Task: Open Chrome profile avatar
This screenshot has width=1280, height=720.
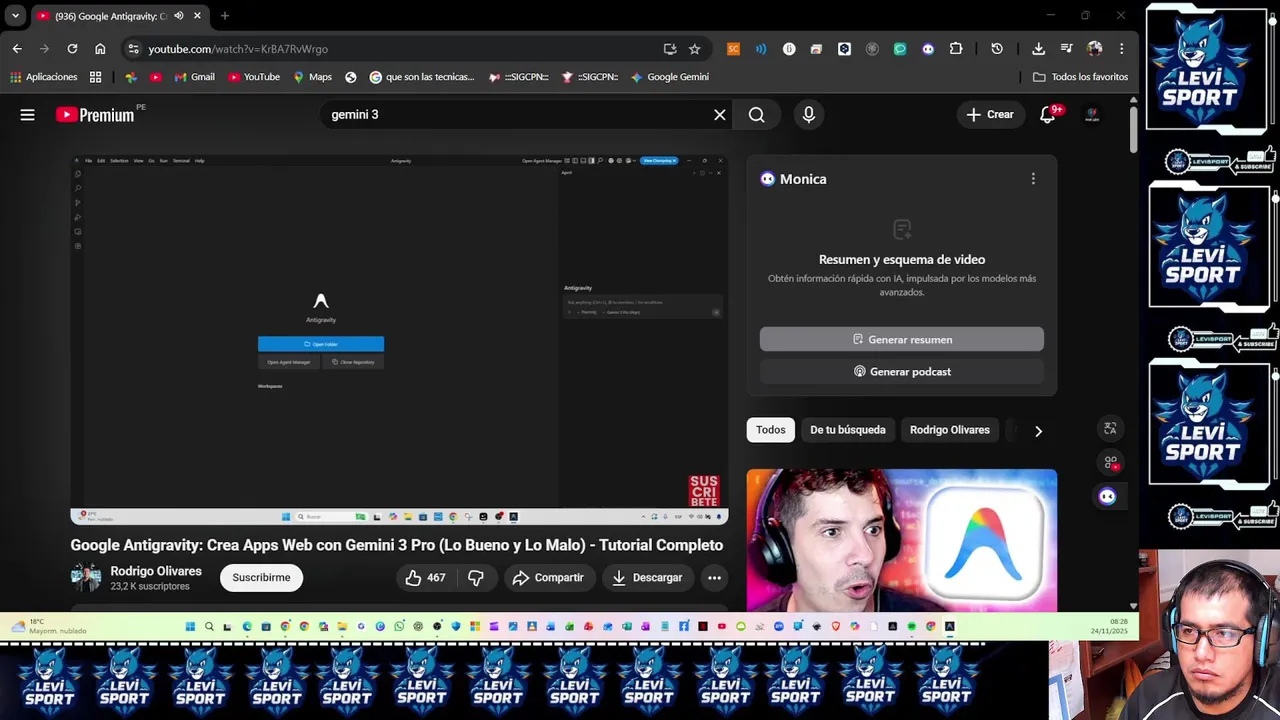Action: (x=1094, y=49)
